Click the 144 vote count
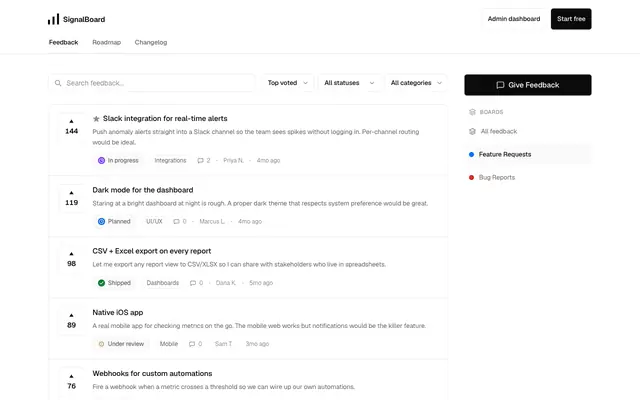640x400 pixels. 71,131
